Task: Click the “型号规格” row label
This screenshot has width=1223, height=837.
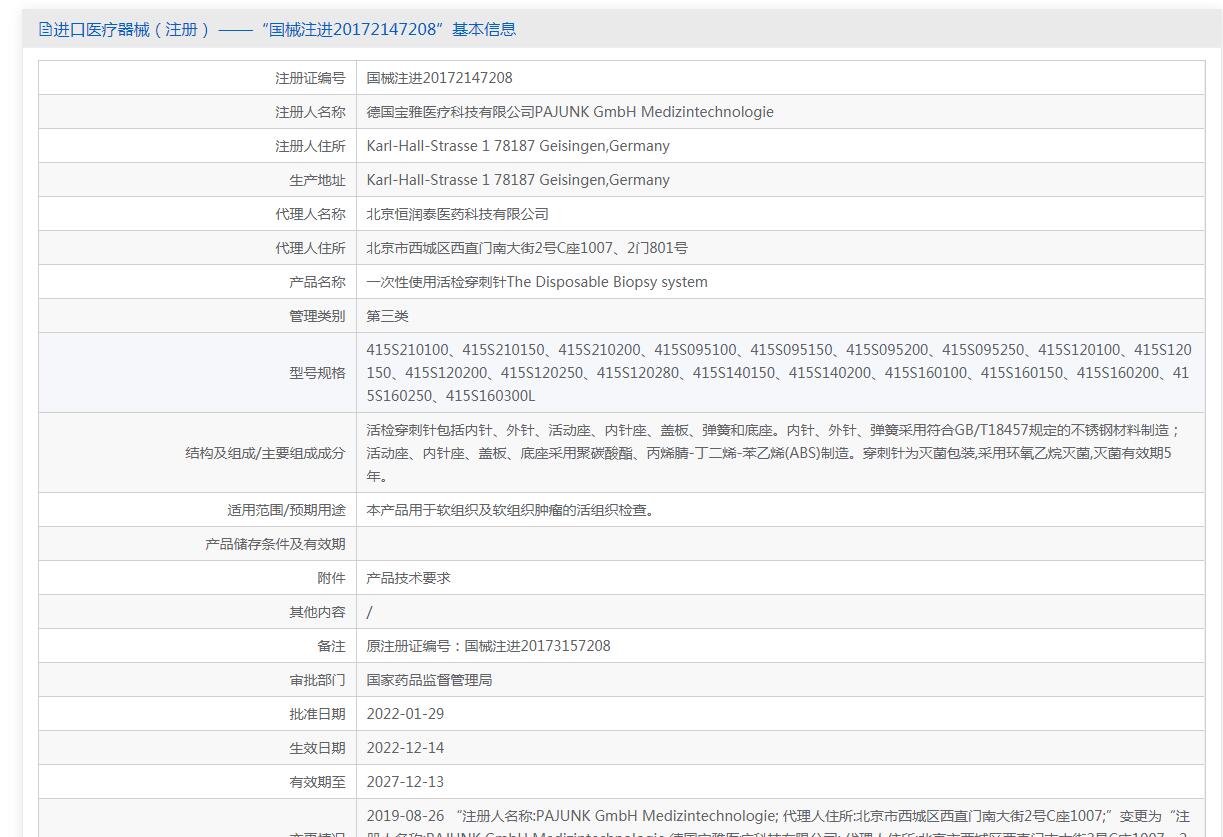Action: [x=317, y=373]
